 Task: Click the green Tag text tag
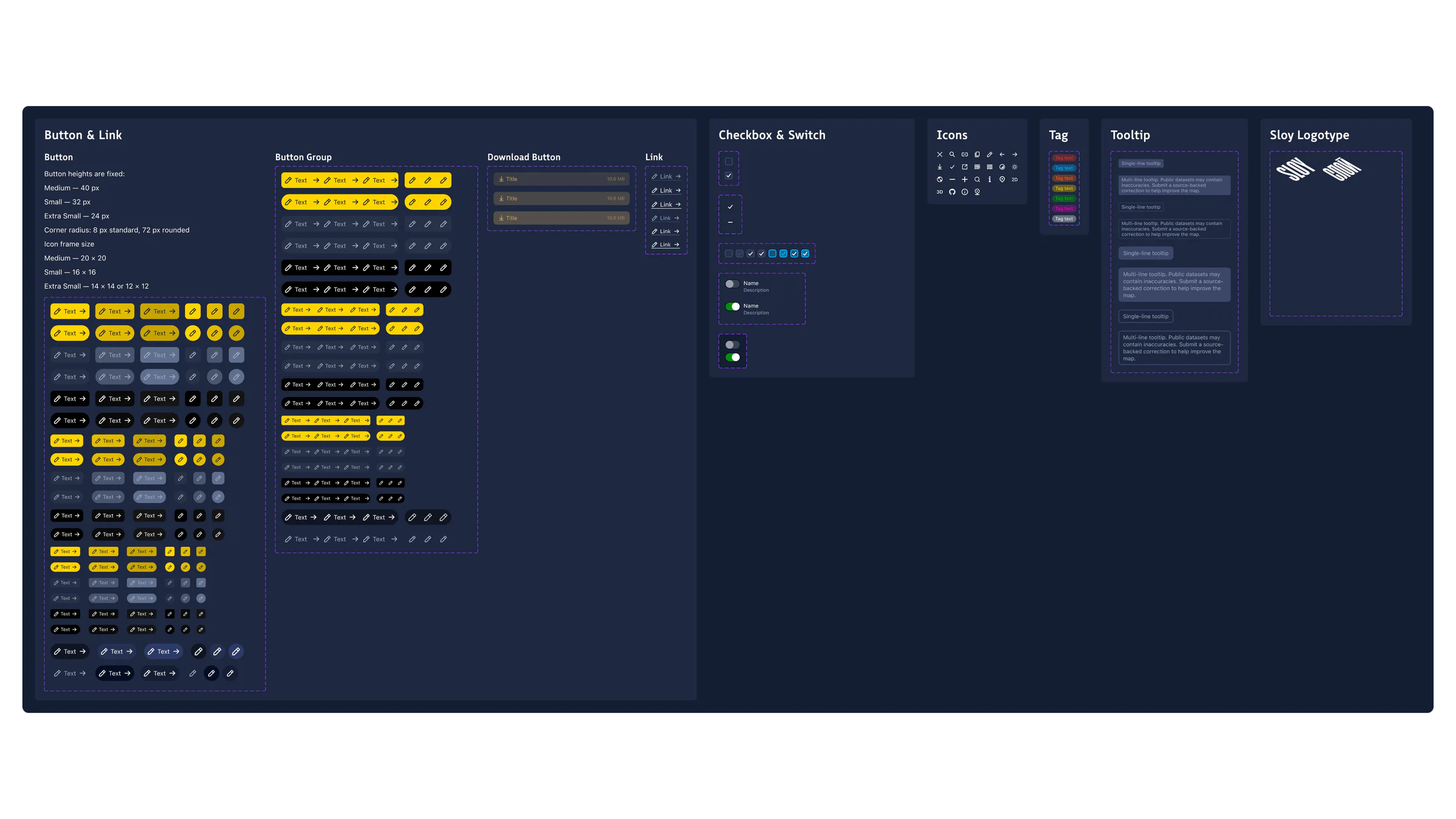1064,198
